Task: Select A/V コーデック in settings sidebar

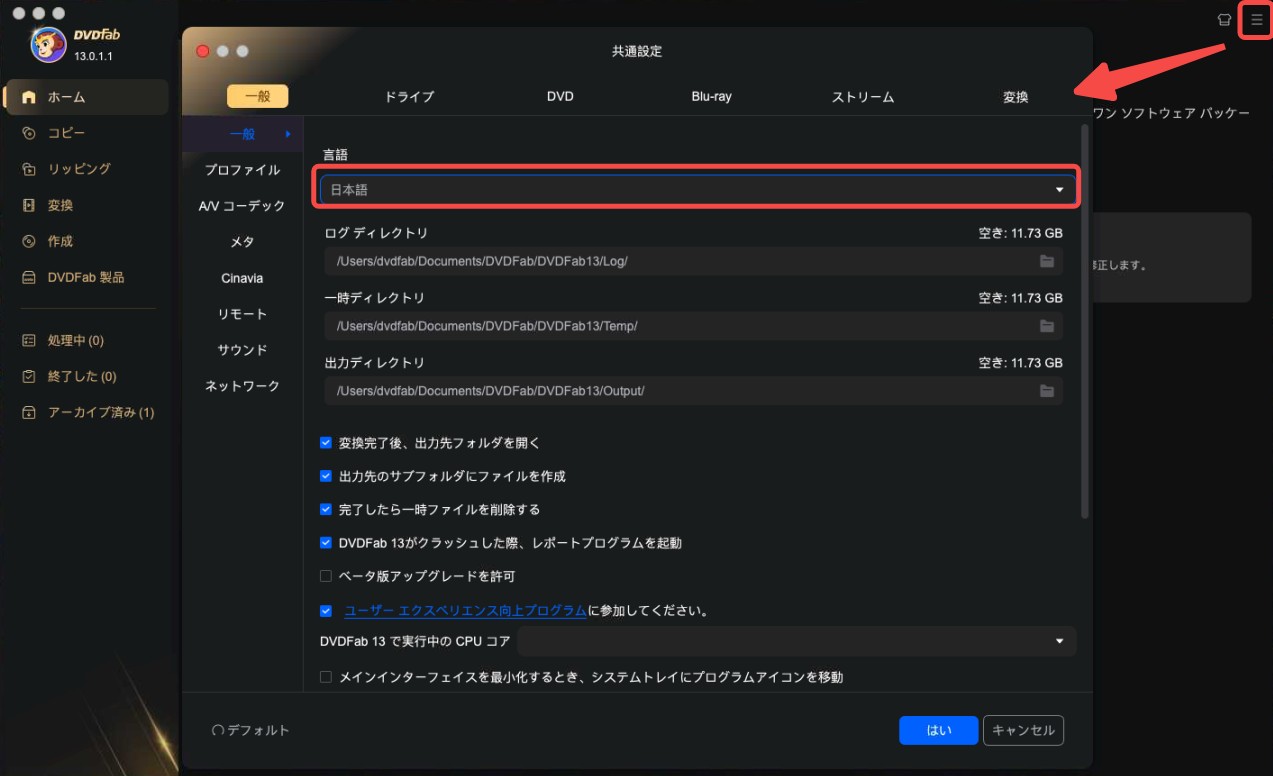Action: [x=242, y=206]
